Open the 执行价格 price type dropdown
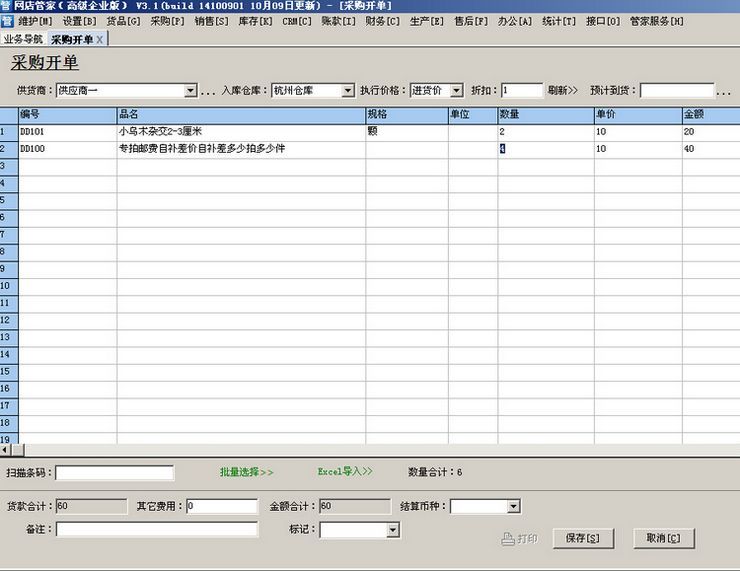The width and height of the screenshot is (740, 571). [457, 91]
